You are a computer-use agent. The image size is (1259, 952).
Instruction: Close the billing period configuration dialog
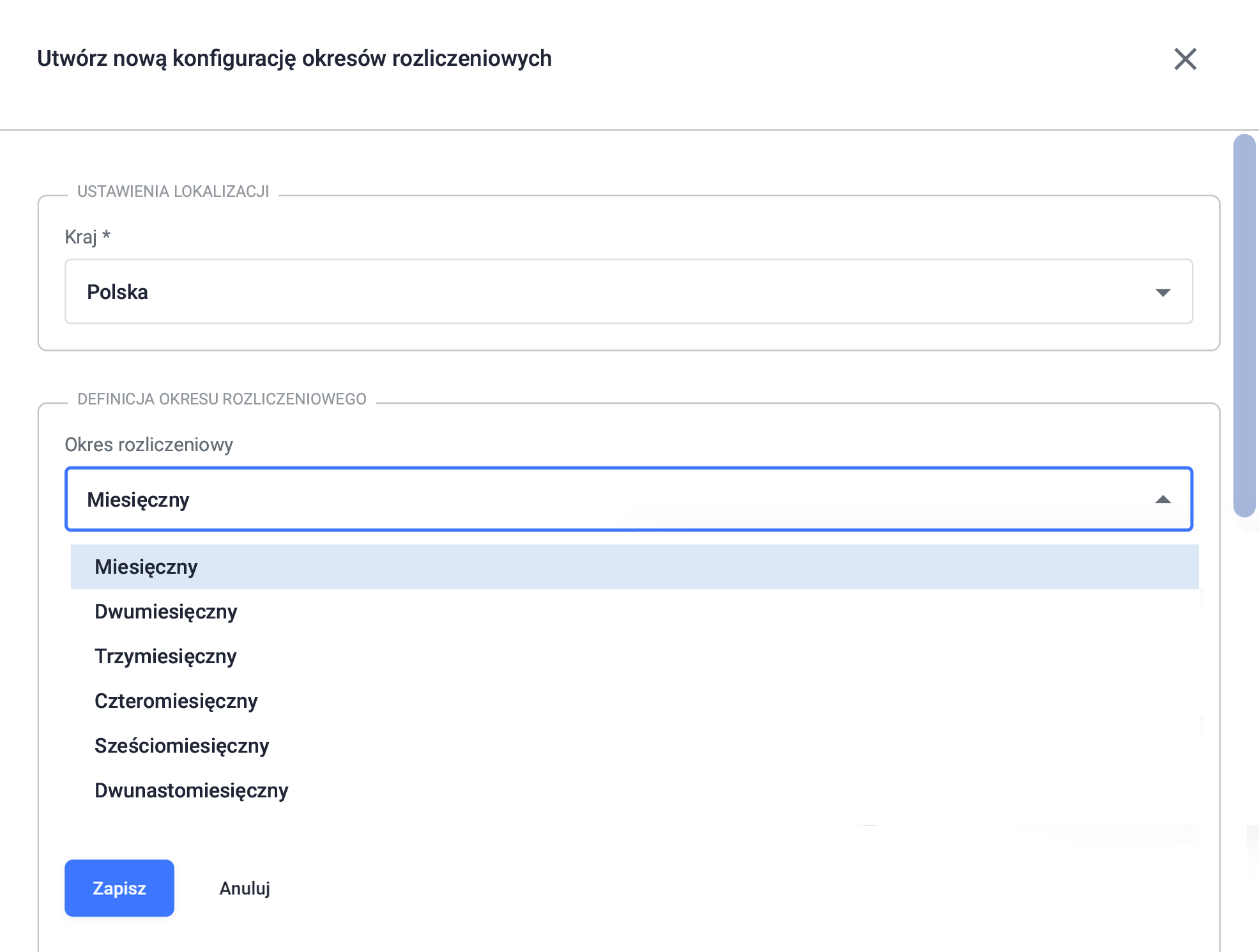(1185, 59)
